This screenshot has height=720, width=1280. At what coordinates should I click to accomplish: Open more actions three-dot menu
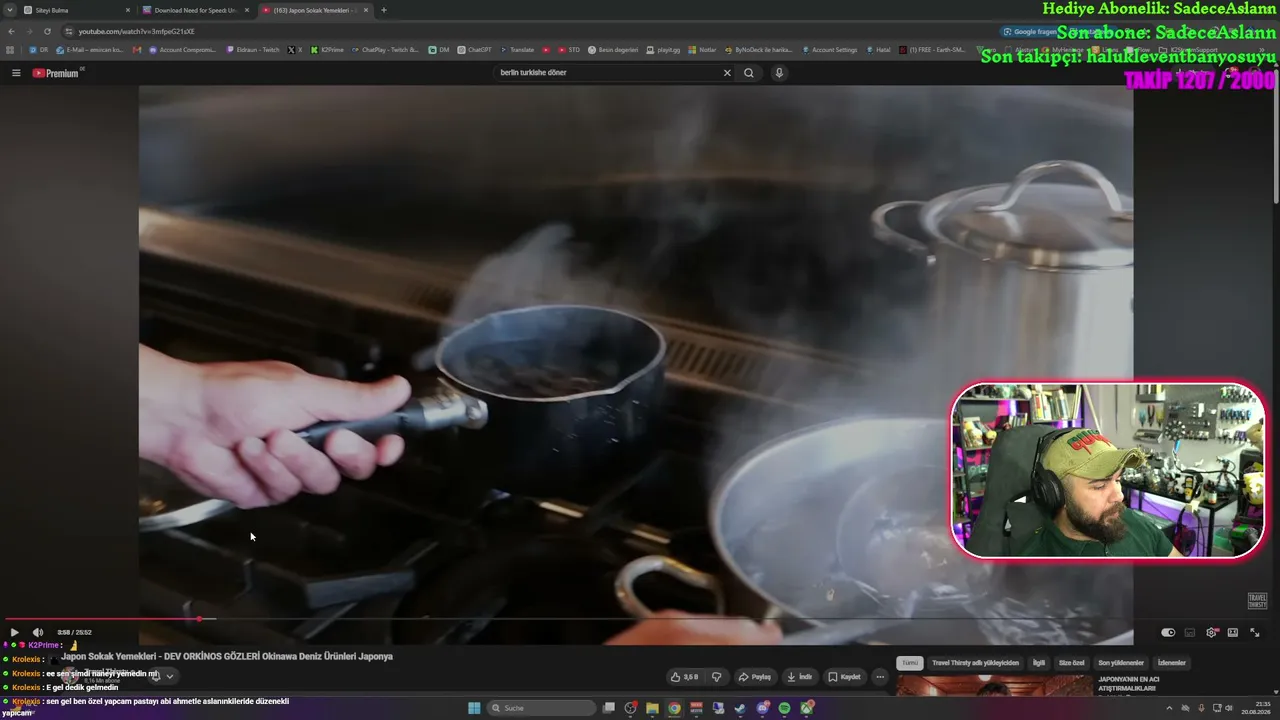(880, 677)
